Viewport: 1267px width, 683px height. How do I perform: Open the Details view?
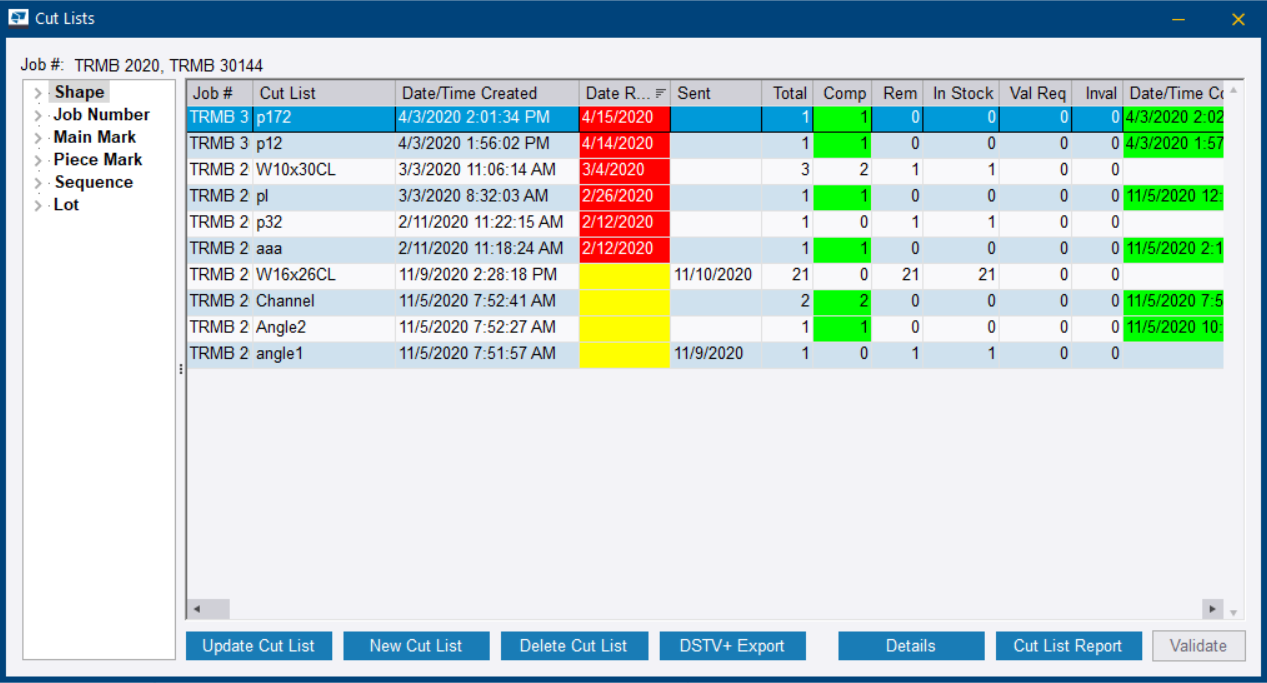point(910,645)
